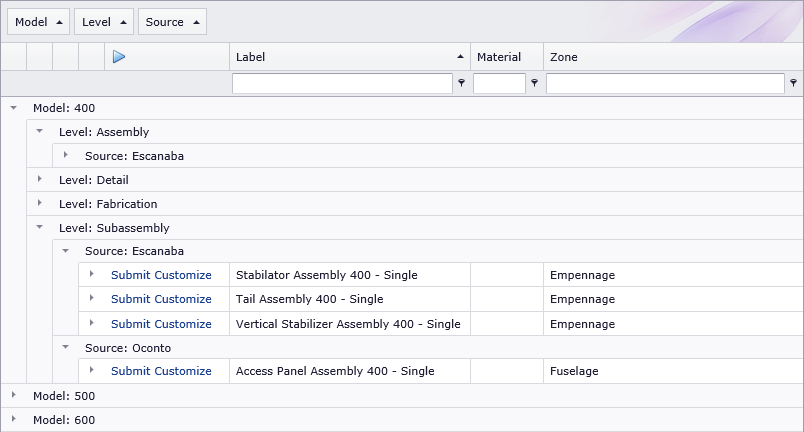Open the Material column filter icon
804x432 pixels.
[534, 84]
